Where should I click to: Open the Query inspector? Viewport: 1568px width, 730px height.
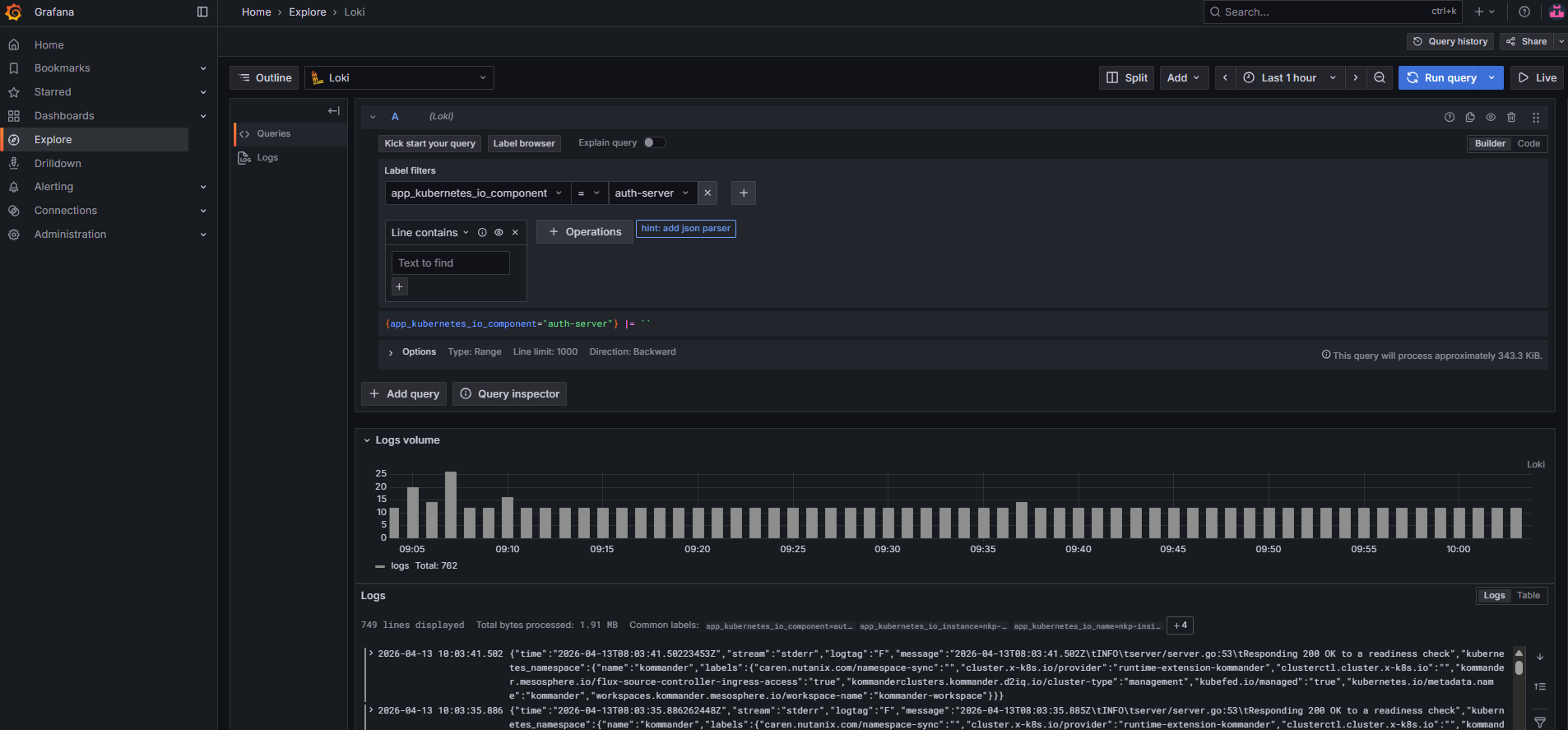pyautogui.click(x=509, y=394)
